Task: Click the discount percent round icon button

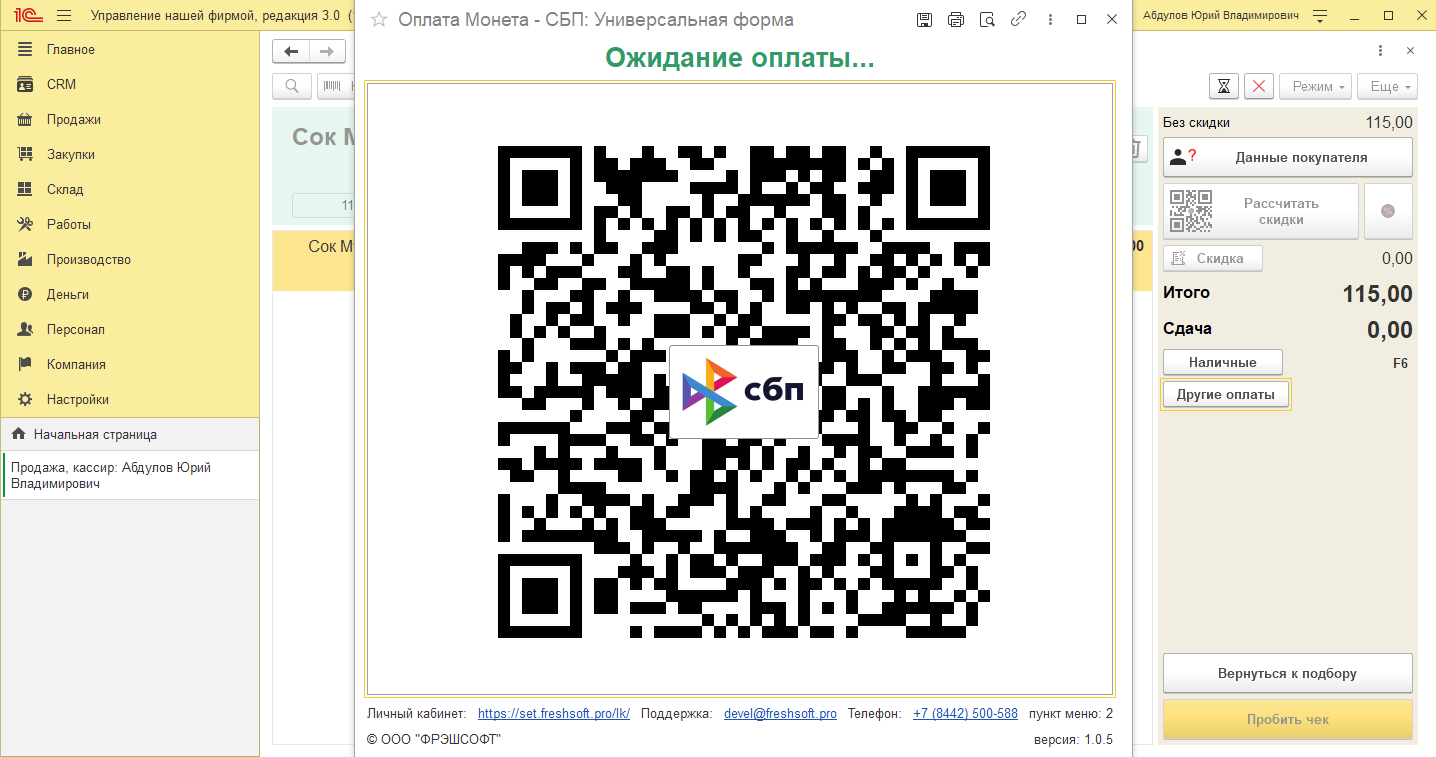Action: point(1388,211)
